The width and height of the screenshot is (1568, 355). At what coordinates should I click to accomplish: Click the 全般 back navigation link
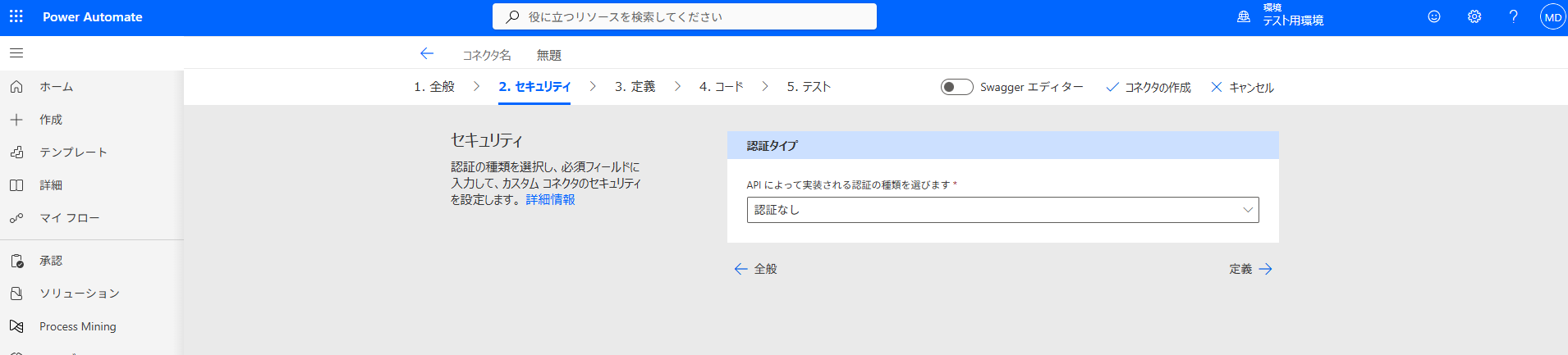[755, 269]
